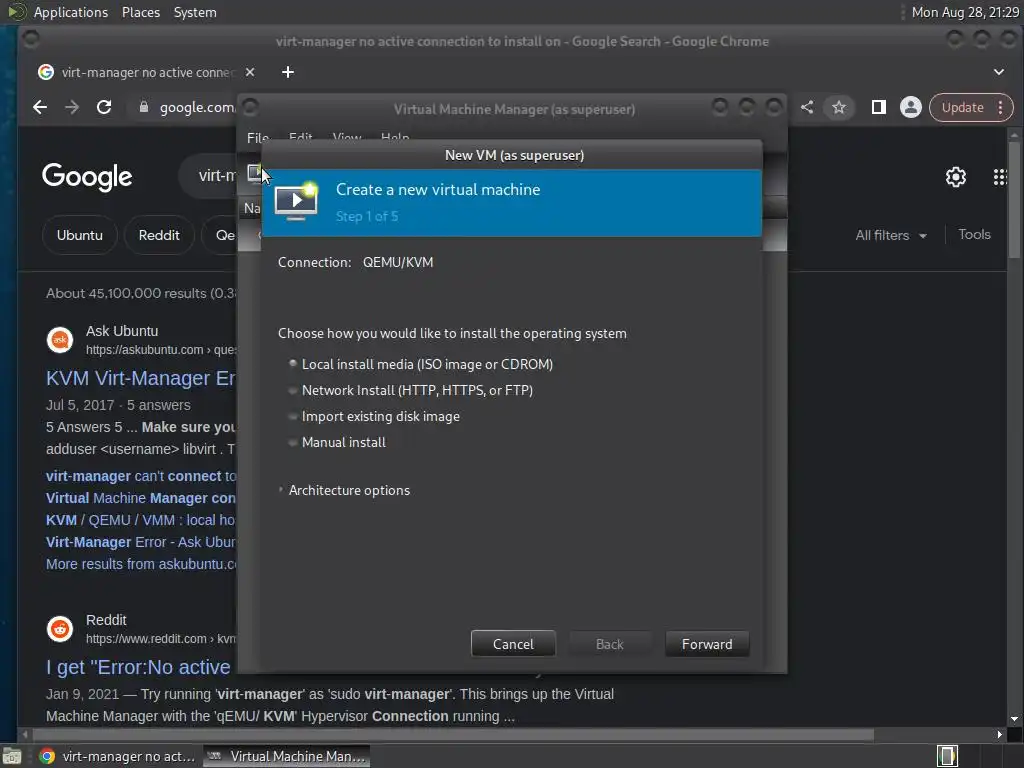Open Chrome three-dot menu
Screen dimensions: 1024x768
[1000, 107]
